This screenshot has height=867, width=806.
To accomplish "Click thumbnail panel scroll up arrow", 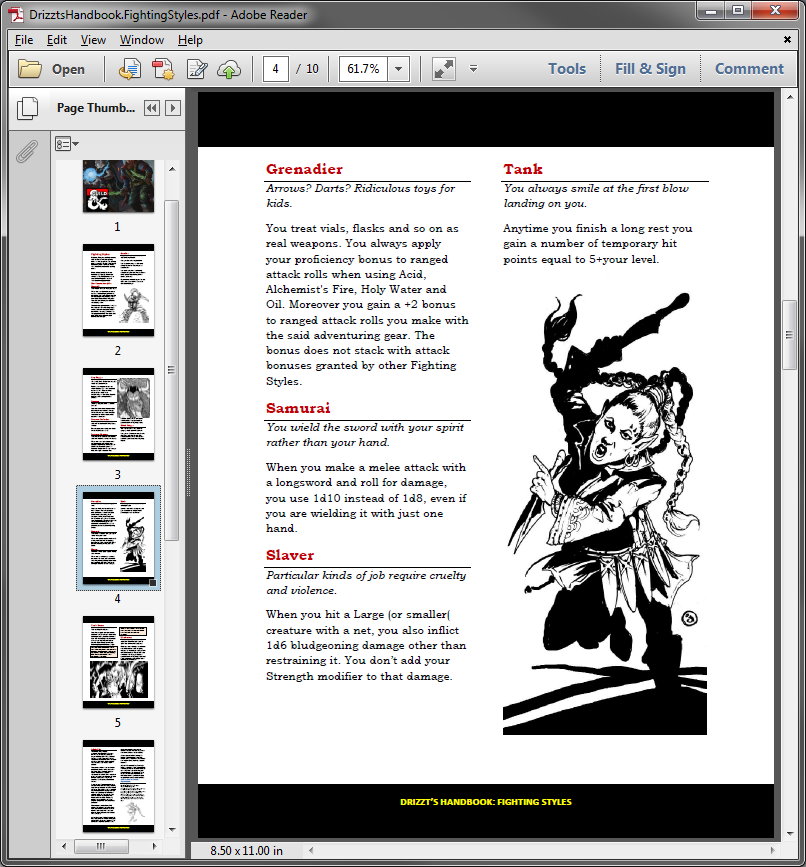I will click(172, 169).
